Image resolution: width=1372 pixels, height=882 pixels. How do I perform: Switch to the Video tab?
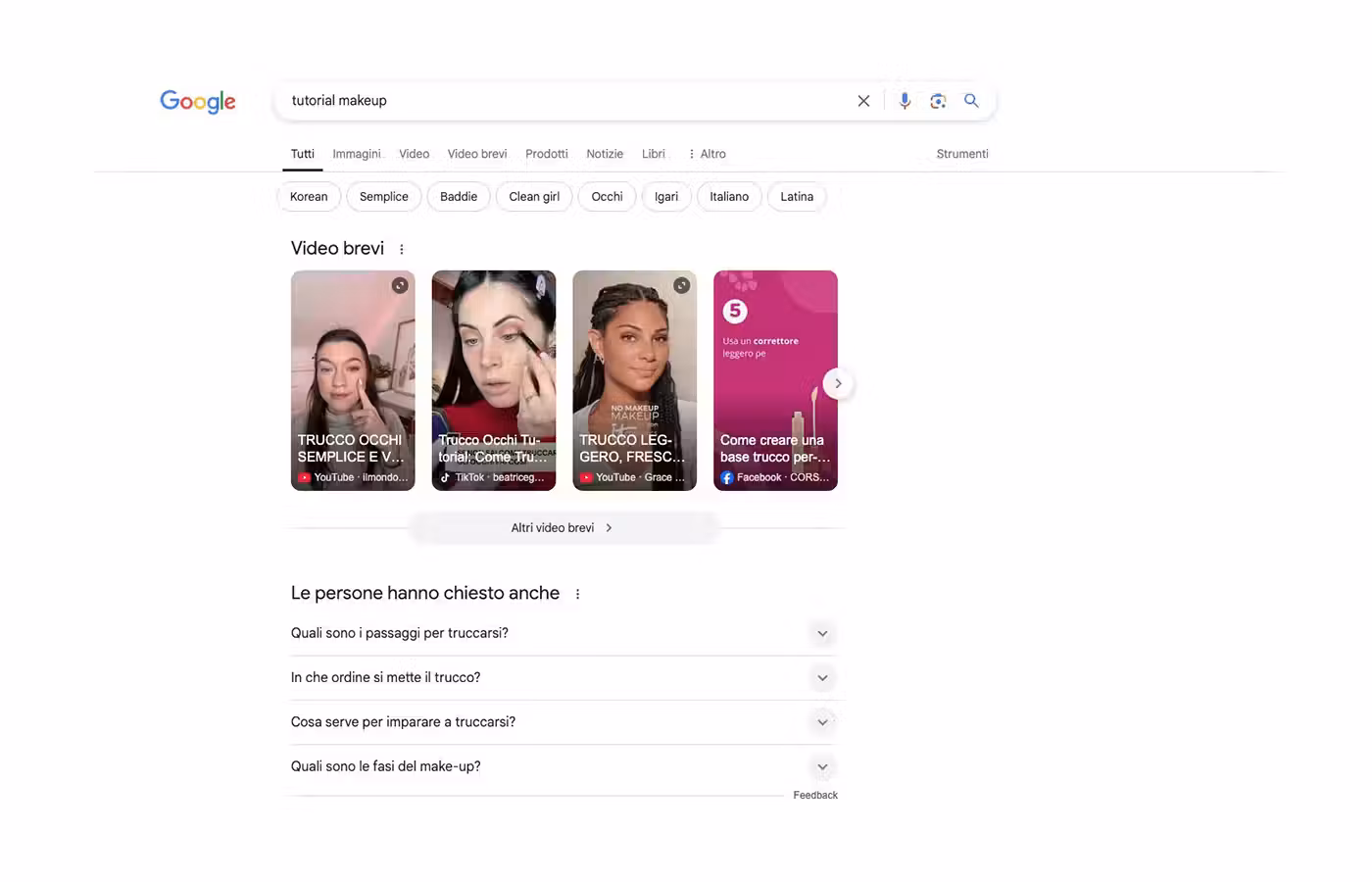[x=415, y=154]
